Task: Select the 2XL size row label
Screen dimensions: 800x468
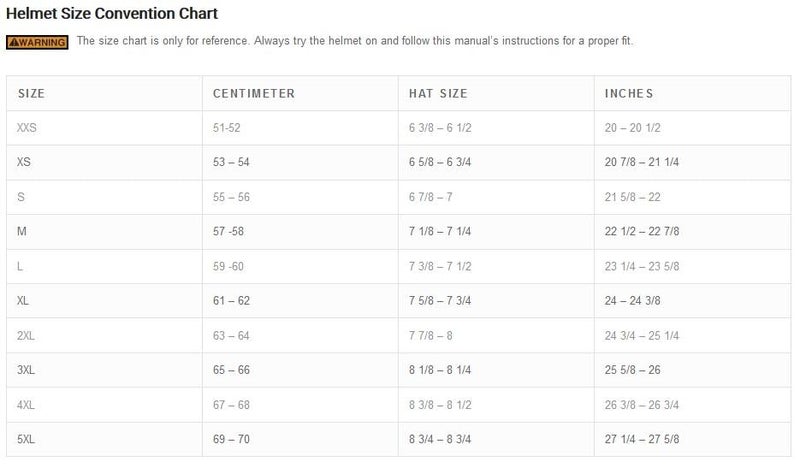Action: 26,335
